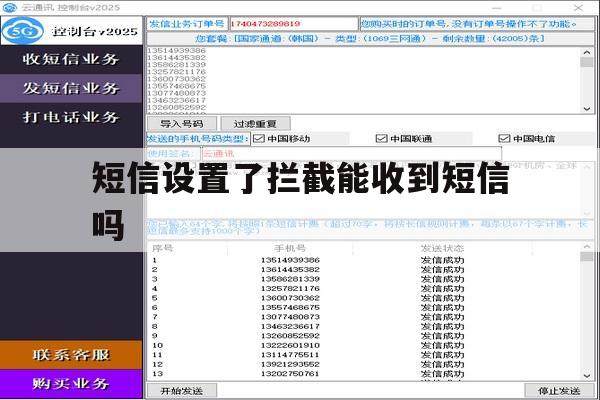Toggle 中国移动 checkbox
Viewport: 600px width, 400px height.
(x=259, y=139)
